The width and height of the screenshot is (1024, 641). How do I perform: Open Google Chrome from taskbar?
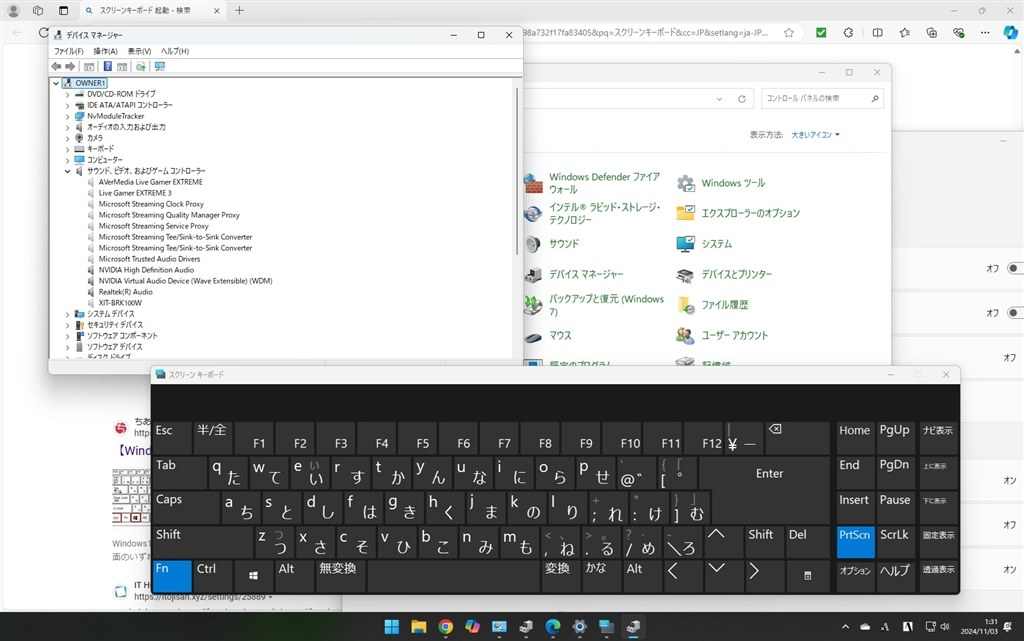[x=445, y=627]
